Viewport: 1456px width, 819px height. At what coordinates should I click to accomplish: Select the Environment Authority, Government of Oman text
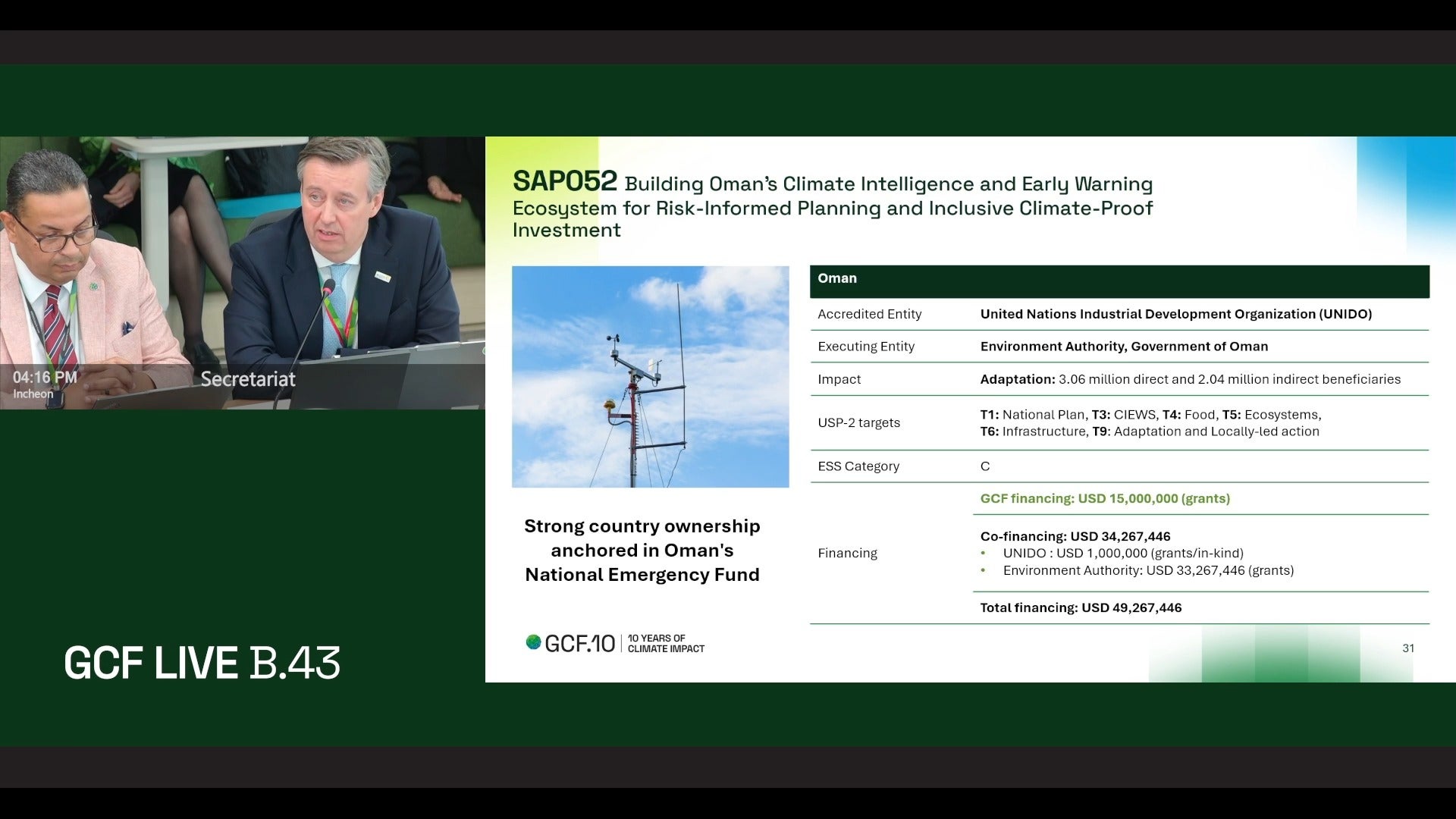tap(1124, 347)
